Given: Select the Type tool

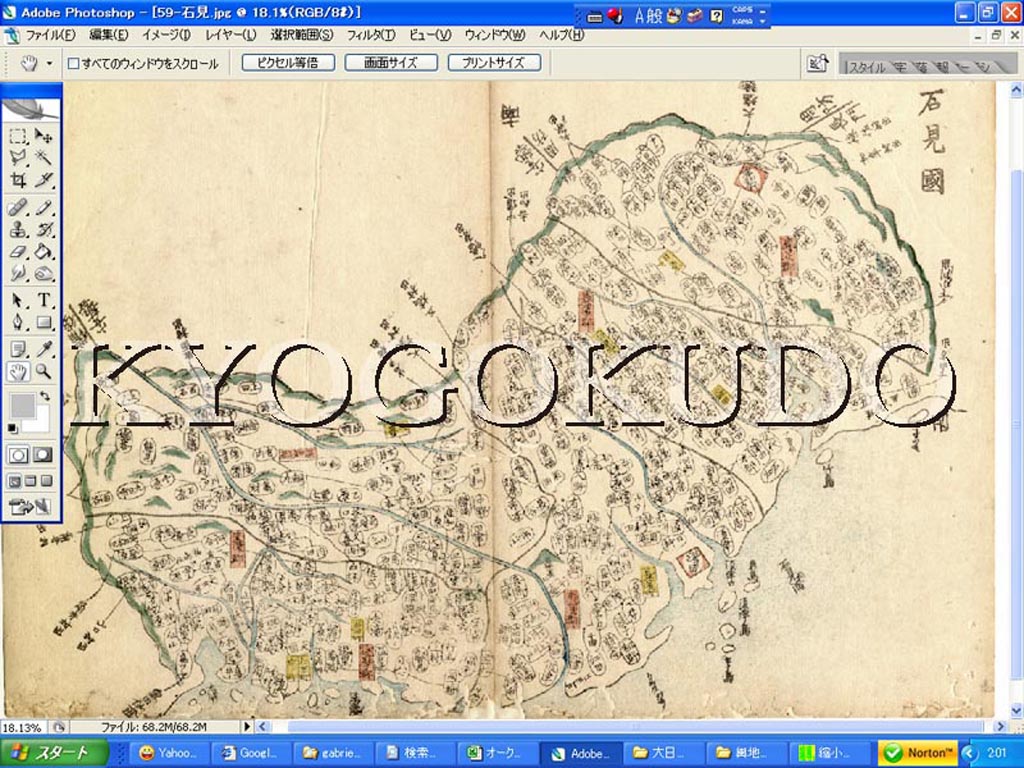Looking at the screenshot, I should (x=43, y=301).
